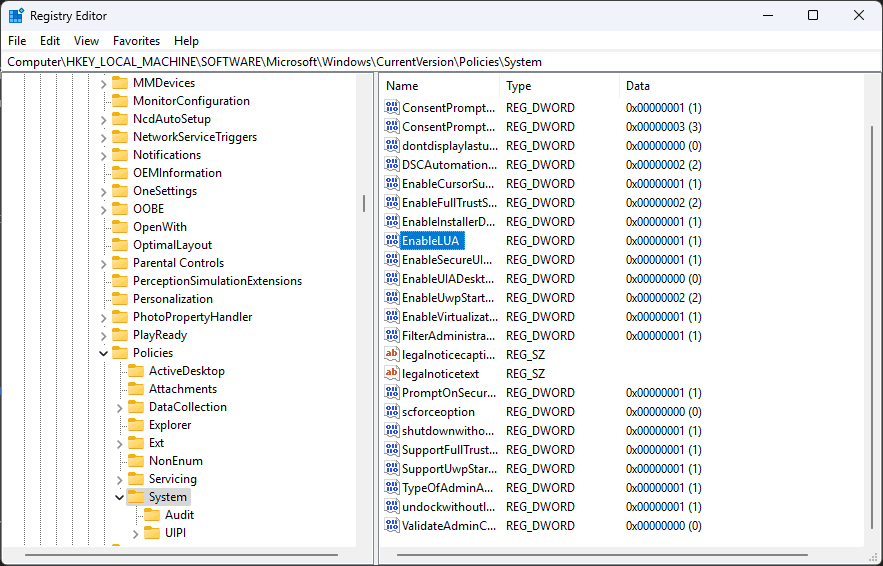Sort values by Data column header
The image size is (883, 566).
(741, 86)
